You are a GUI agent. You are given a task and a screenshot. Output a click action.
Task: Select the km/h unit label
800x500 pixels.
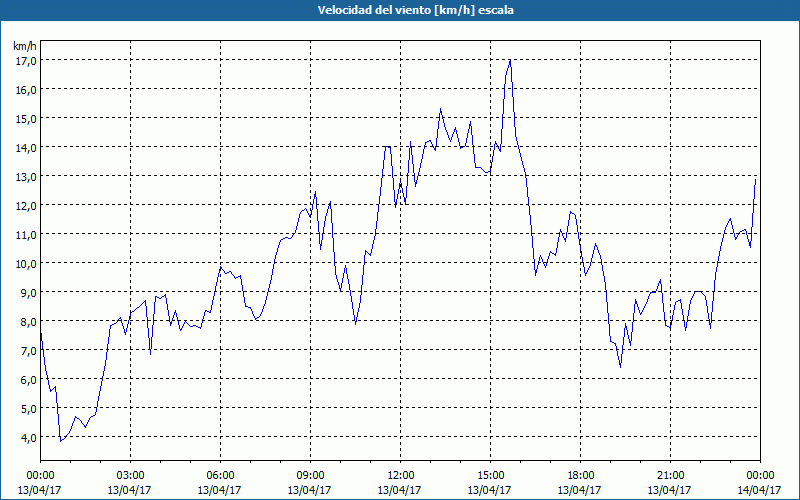click(x=24, y=46)
